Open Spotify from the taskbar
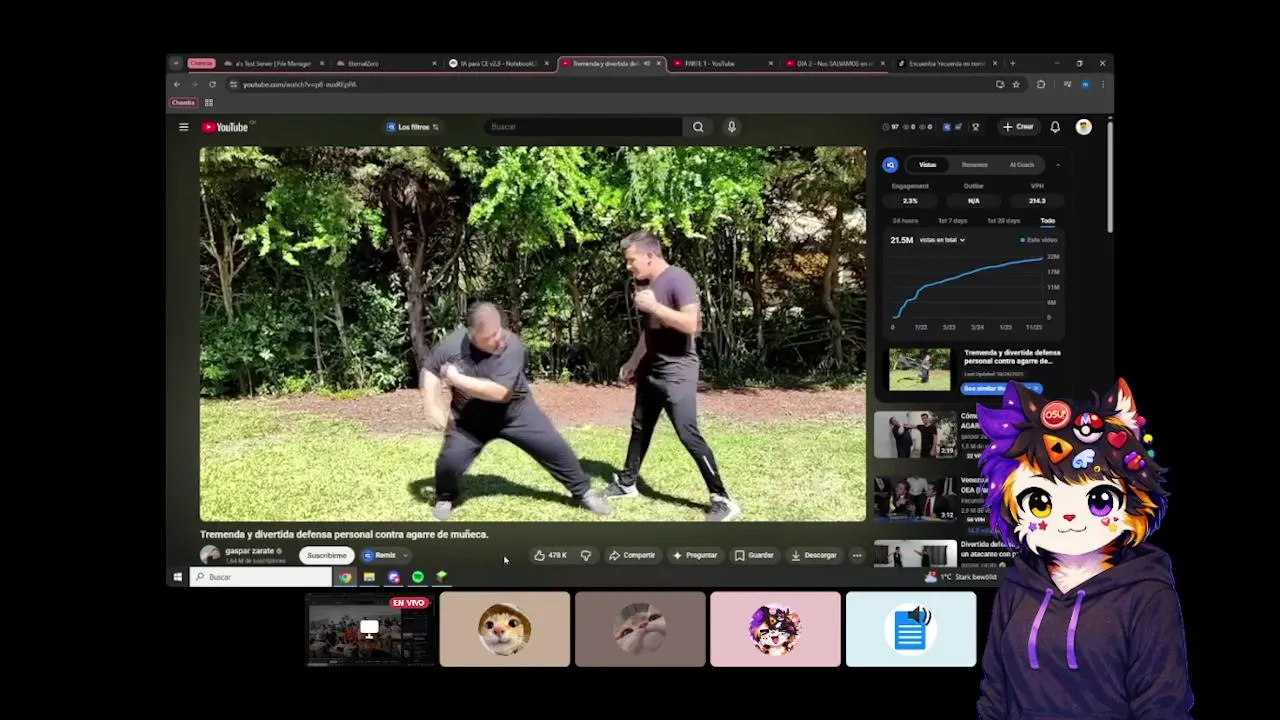This screenshot has height=720, width=1280. click(x=418, y=577)
